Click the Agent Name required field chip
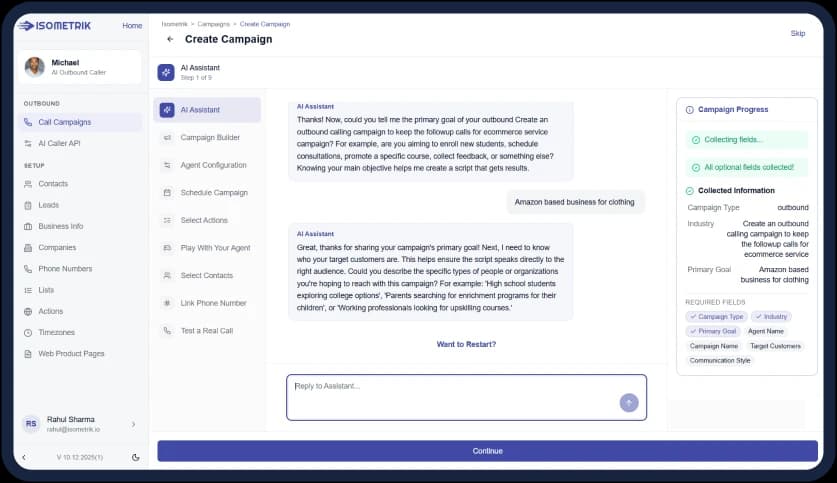 point(765,331)
